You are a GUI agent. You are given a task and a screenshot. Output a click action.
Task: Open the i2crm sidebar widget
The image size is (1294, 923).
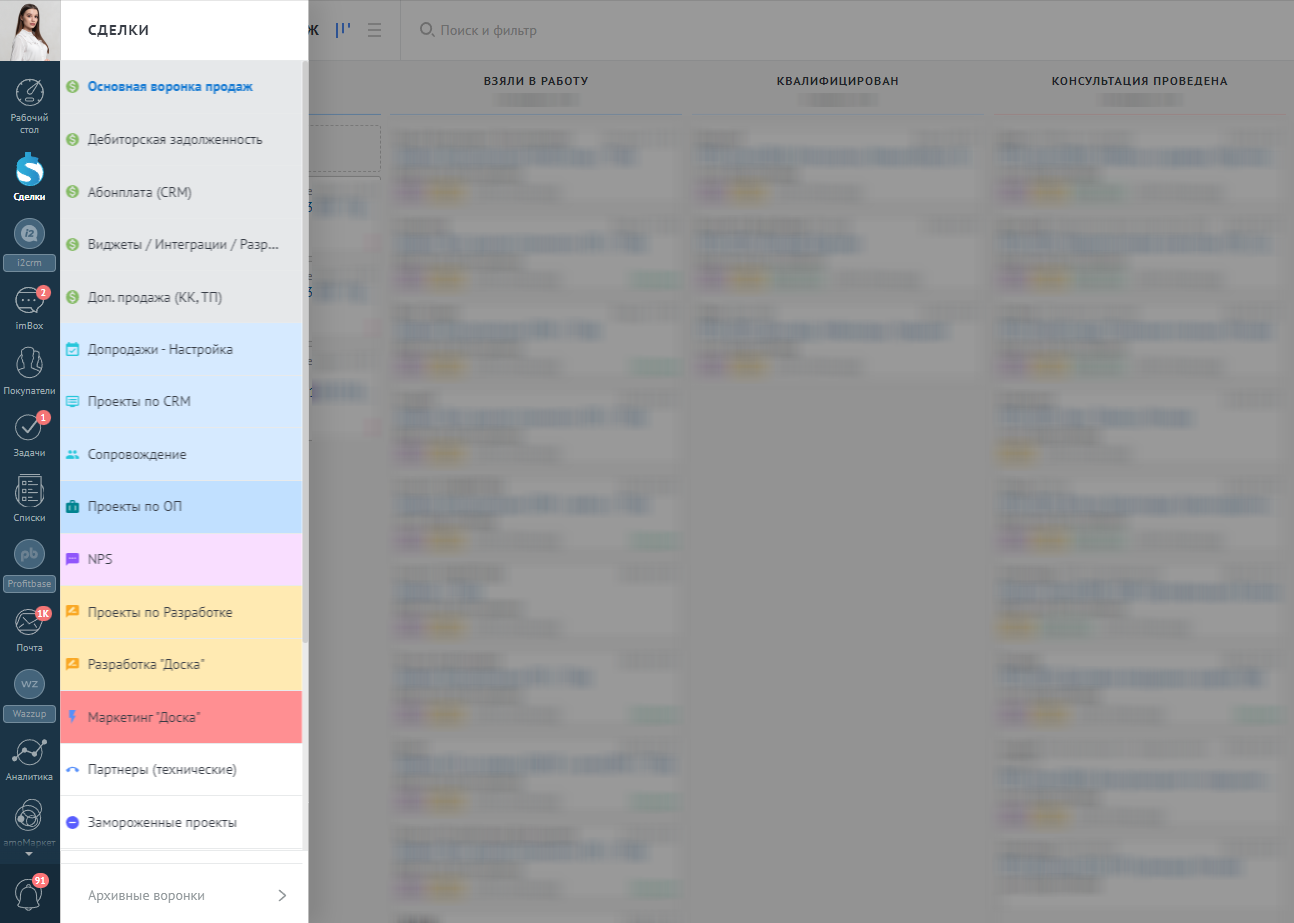[30, 244]
